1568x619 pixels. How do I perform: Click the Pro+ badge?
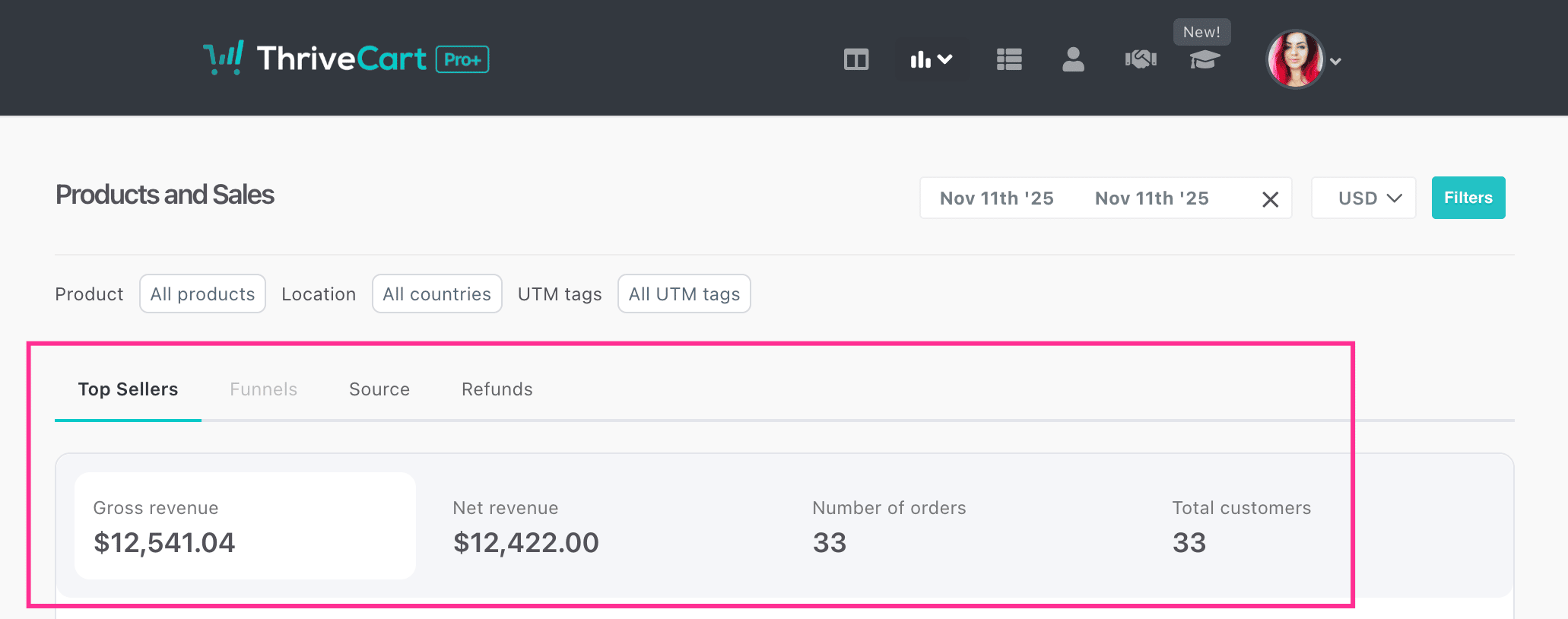[x=462, y=59]
